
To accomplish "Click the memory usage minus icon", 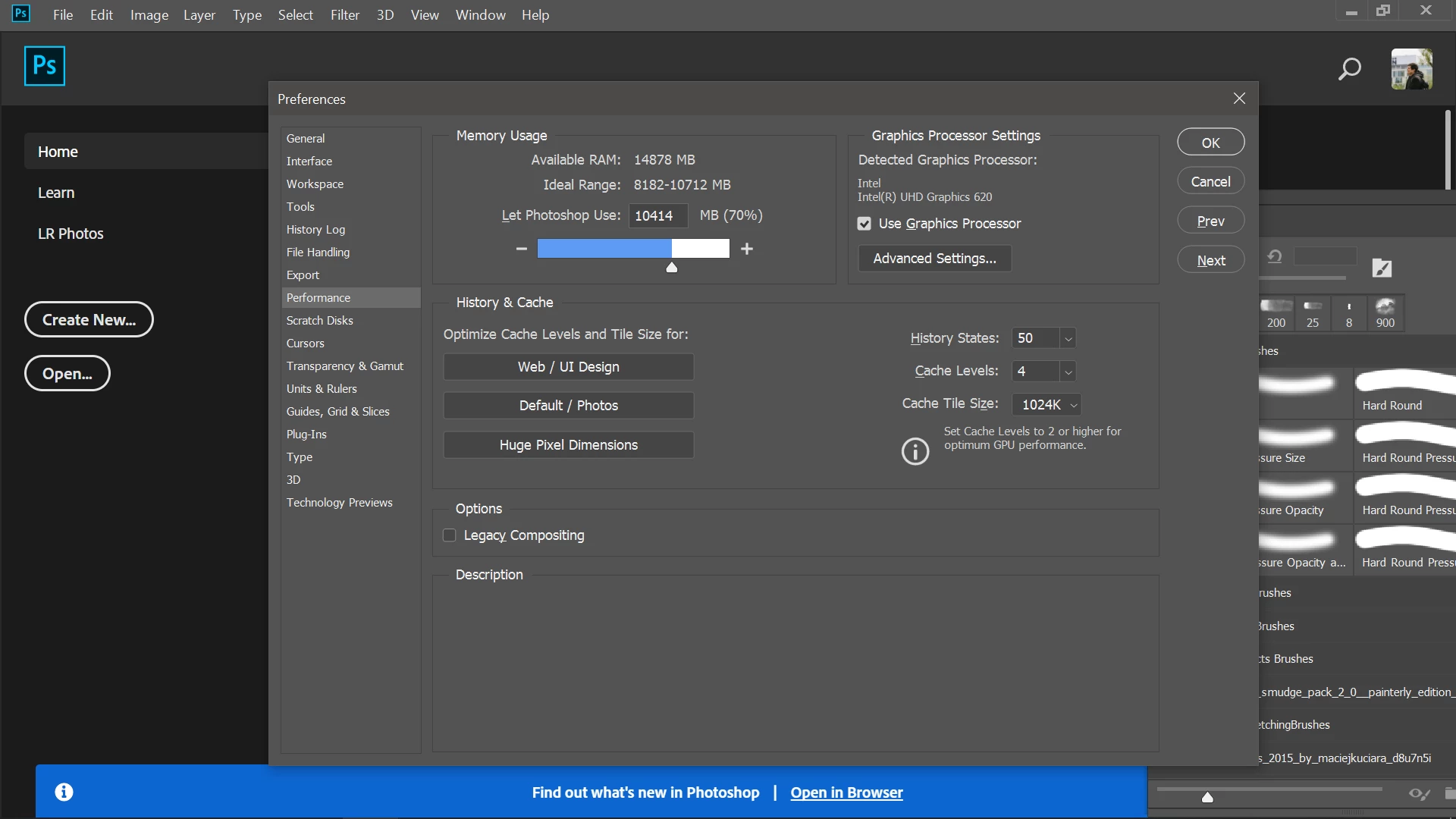I will coord(521,249).
